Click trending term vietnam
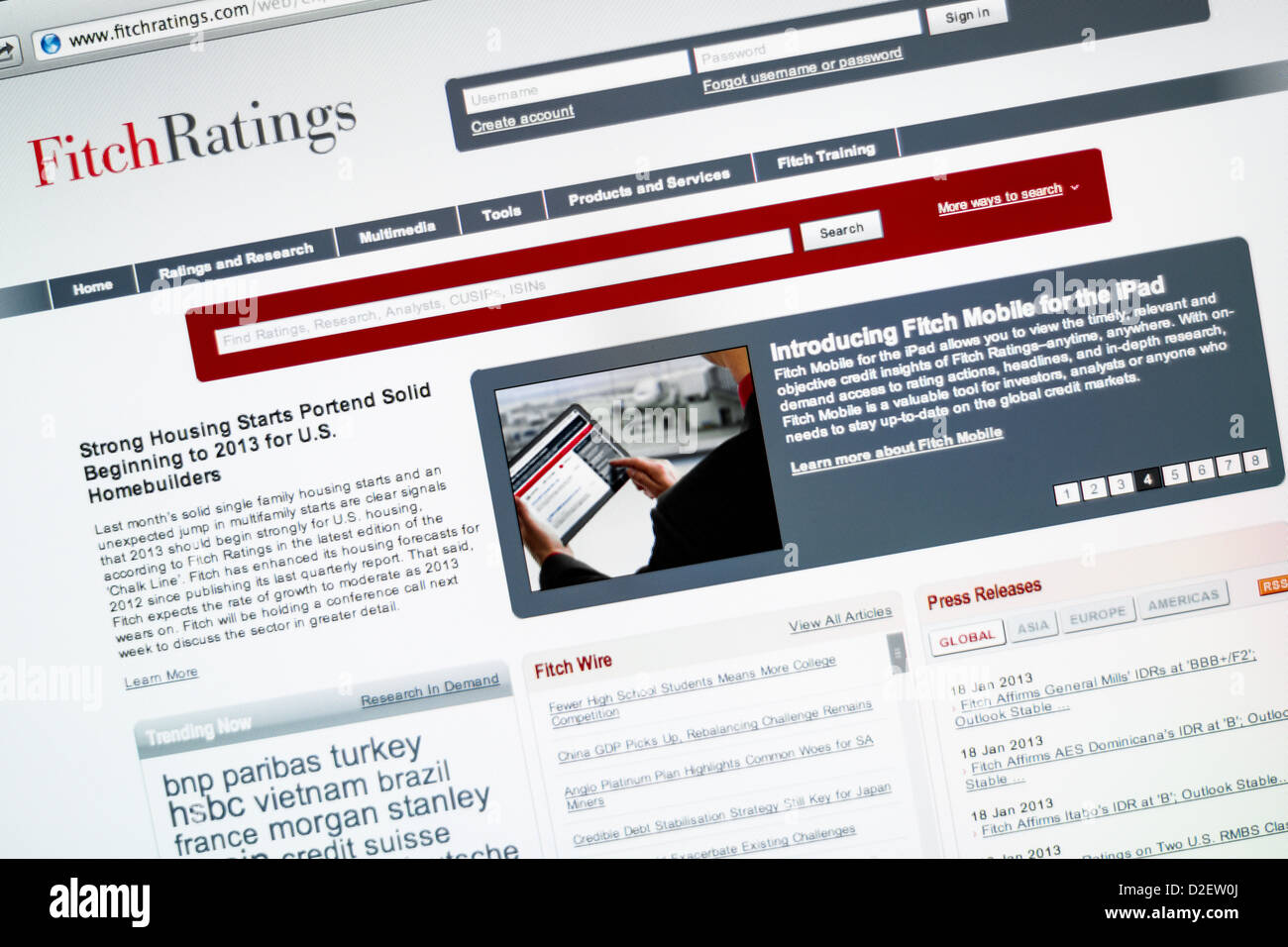 point(311,792)
